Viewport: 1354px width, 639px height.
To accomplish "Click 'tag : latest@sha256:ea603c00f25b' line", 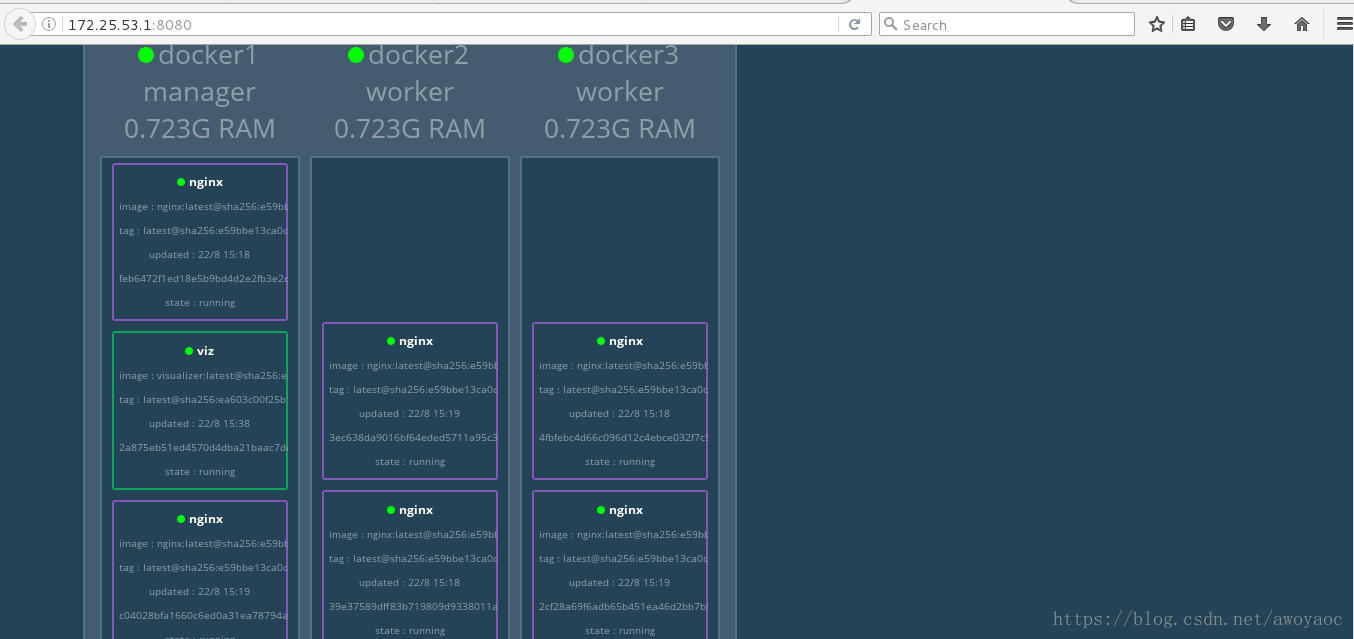I will (203, 400).
